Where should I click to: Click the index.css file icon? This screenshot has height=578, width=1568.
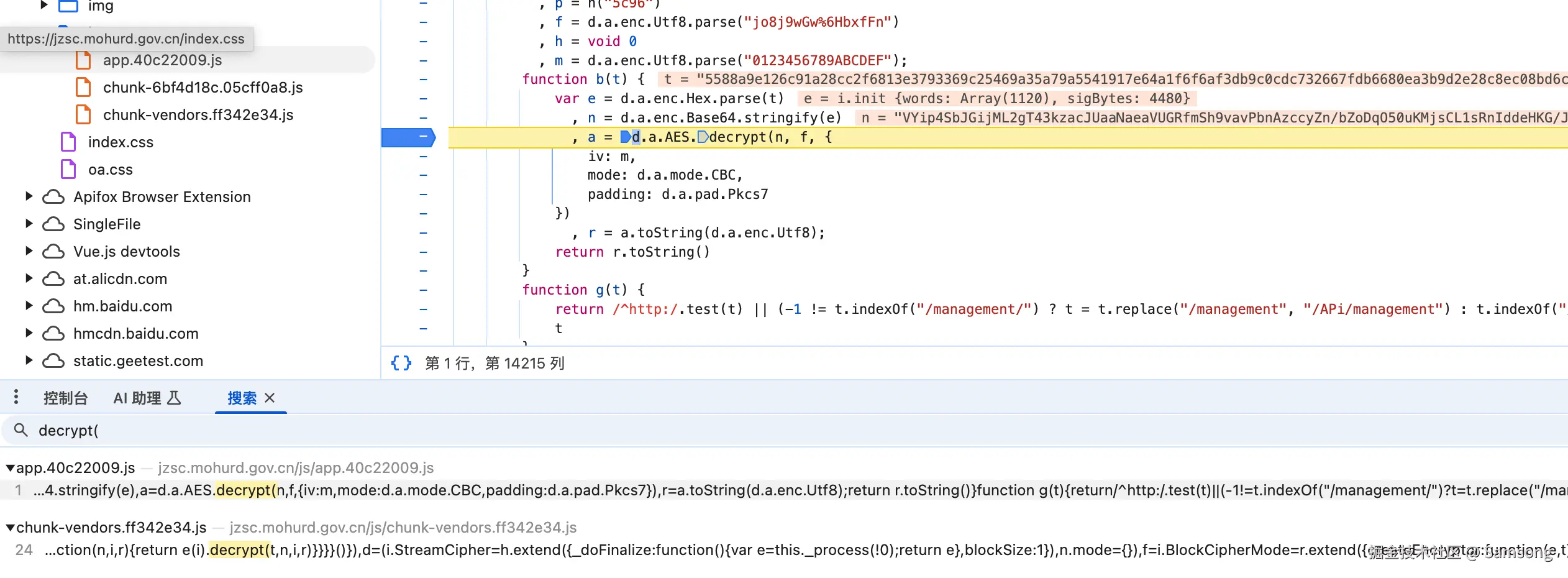[68, 142]
